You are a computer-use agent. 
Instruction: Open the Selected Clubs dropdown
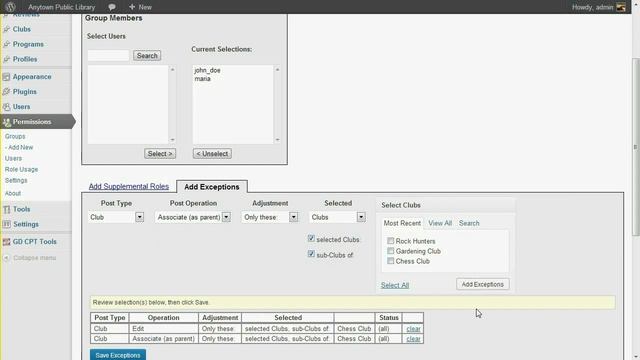[338, 217]
